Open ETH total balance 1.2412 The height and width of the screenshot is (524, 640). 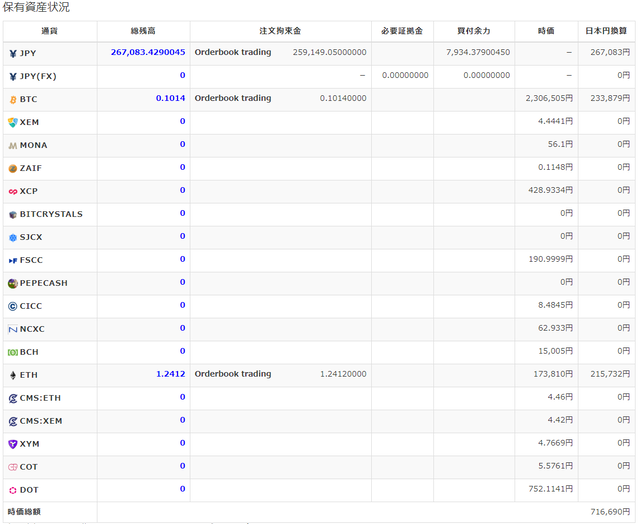coord(171,374)
